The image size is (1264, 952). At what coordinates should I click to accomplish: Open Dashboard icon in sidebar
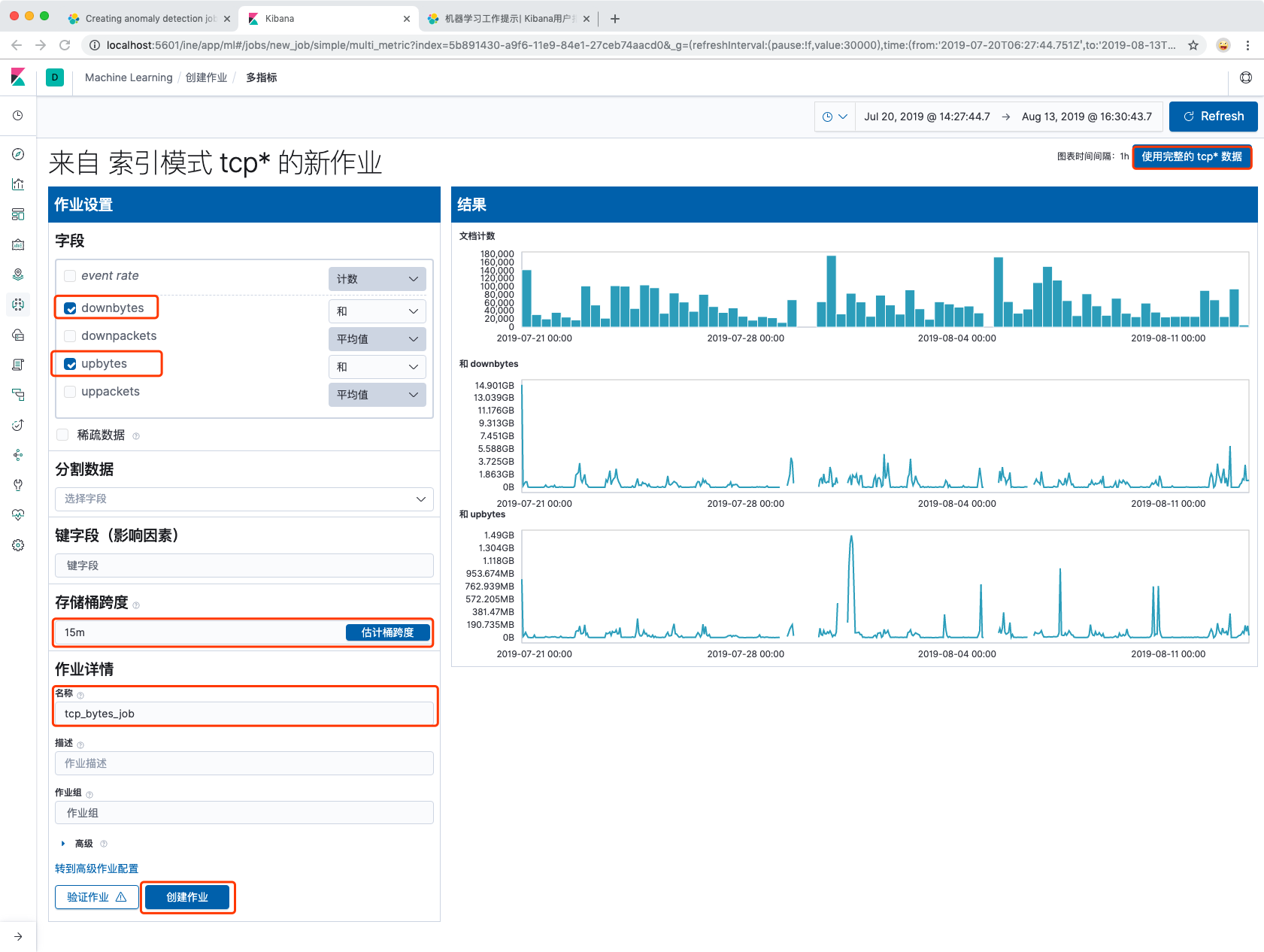18,214
